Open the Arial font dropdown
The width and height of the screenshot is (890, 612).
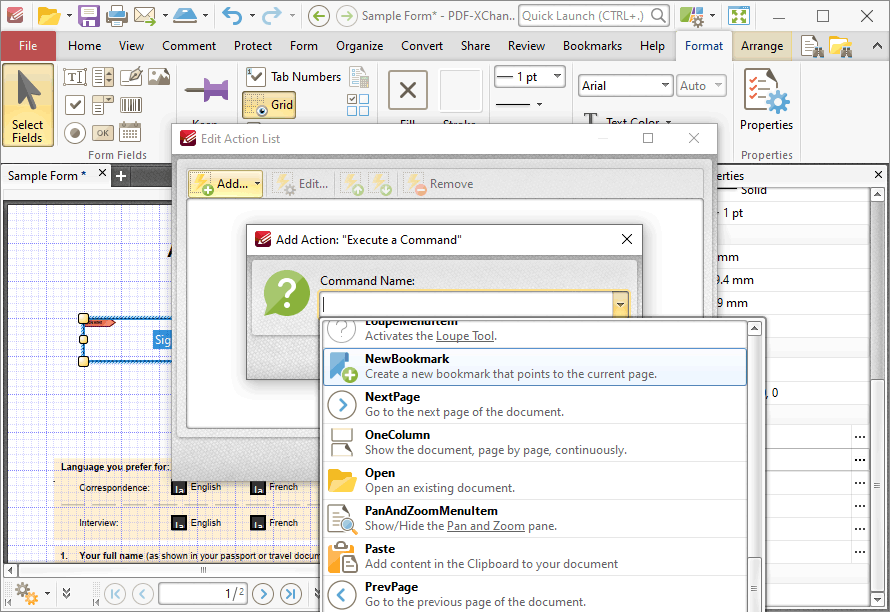coord(625,86)
